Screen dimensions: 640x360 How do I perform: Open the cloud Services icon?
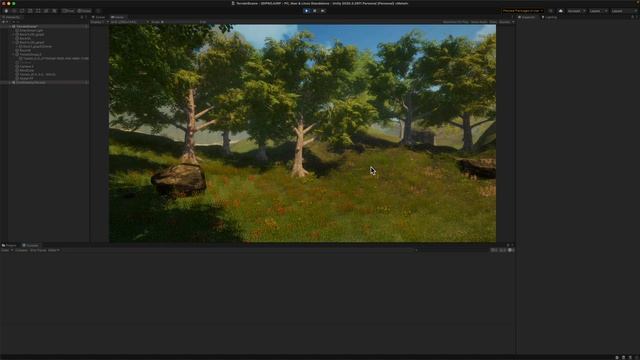coord(560,11)
